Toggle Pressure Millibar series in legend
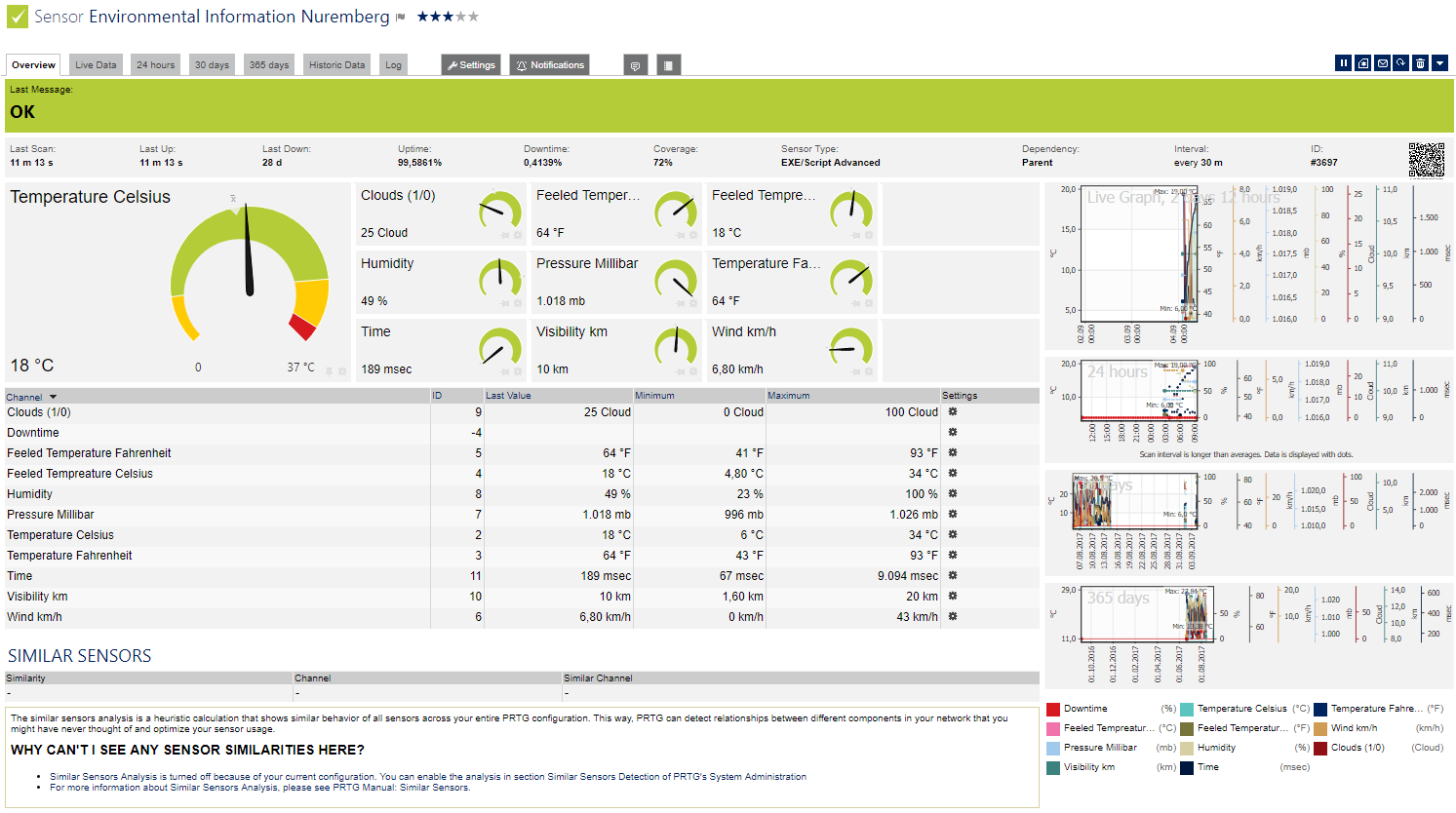The width and height of the screenshot is (1456, 813). 1053,748
